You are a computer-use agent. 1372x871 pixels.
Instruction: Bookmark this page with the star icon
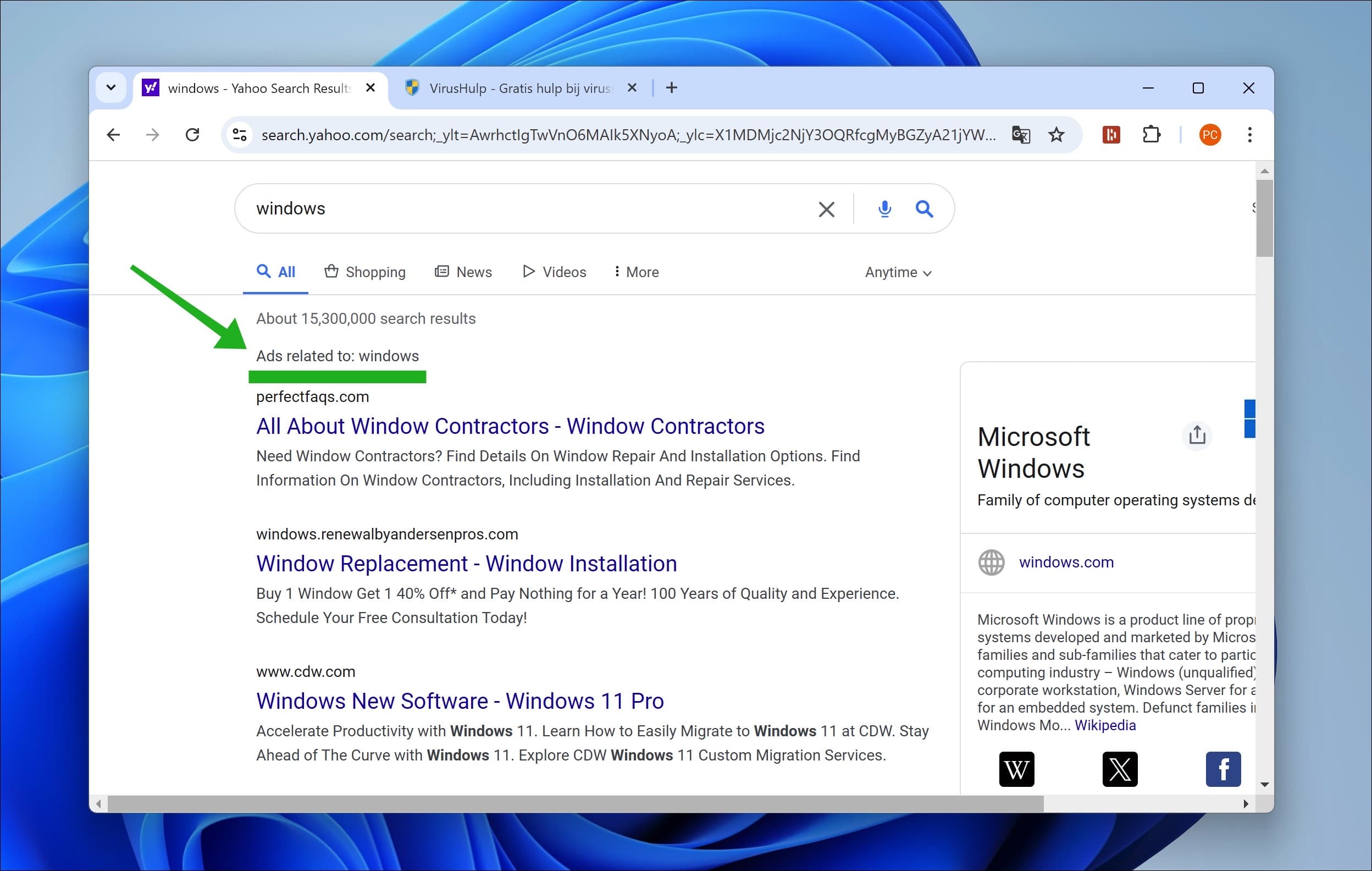(1056, 135)
